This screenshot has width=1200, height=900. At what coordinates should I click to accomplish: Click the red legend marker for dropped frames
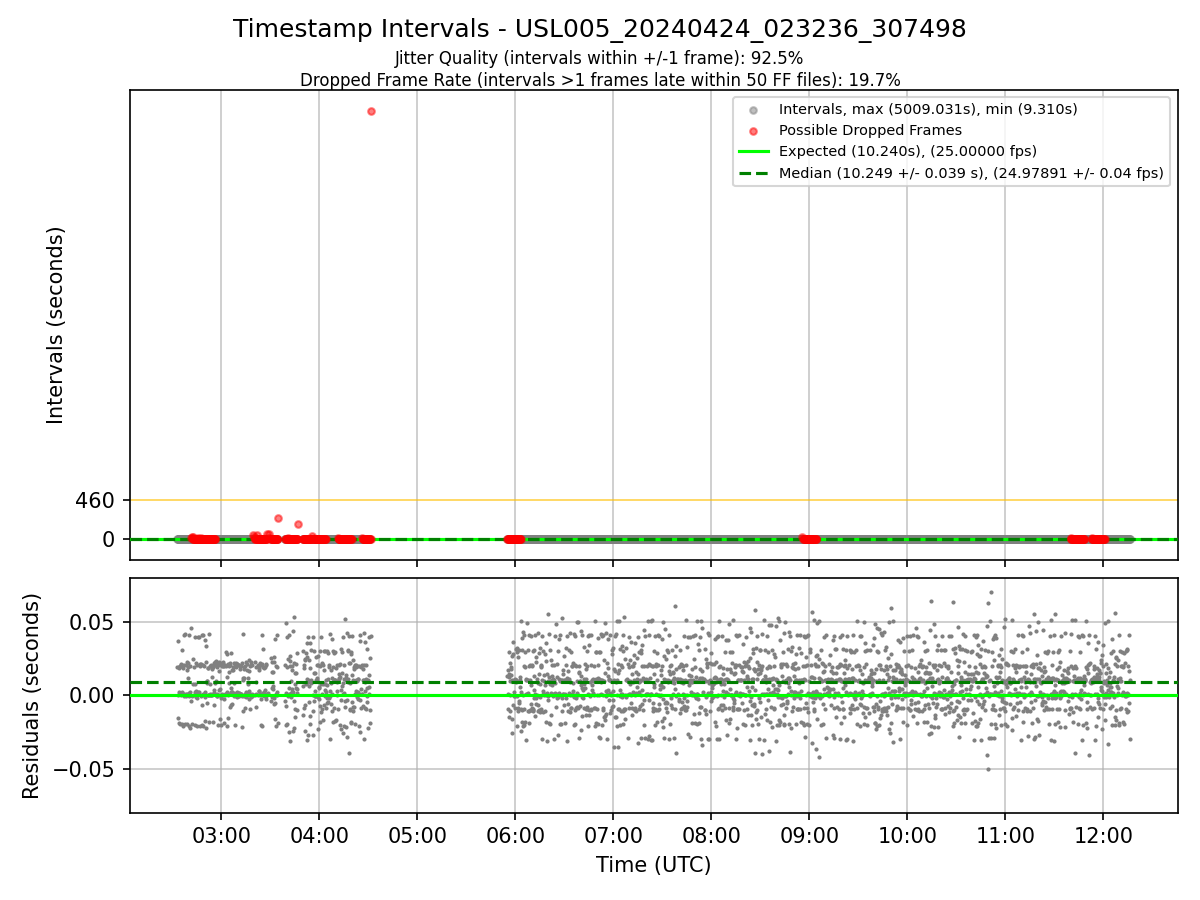[x=754, y=130]
